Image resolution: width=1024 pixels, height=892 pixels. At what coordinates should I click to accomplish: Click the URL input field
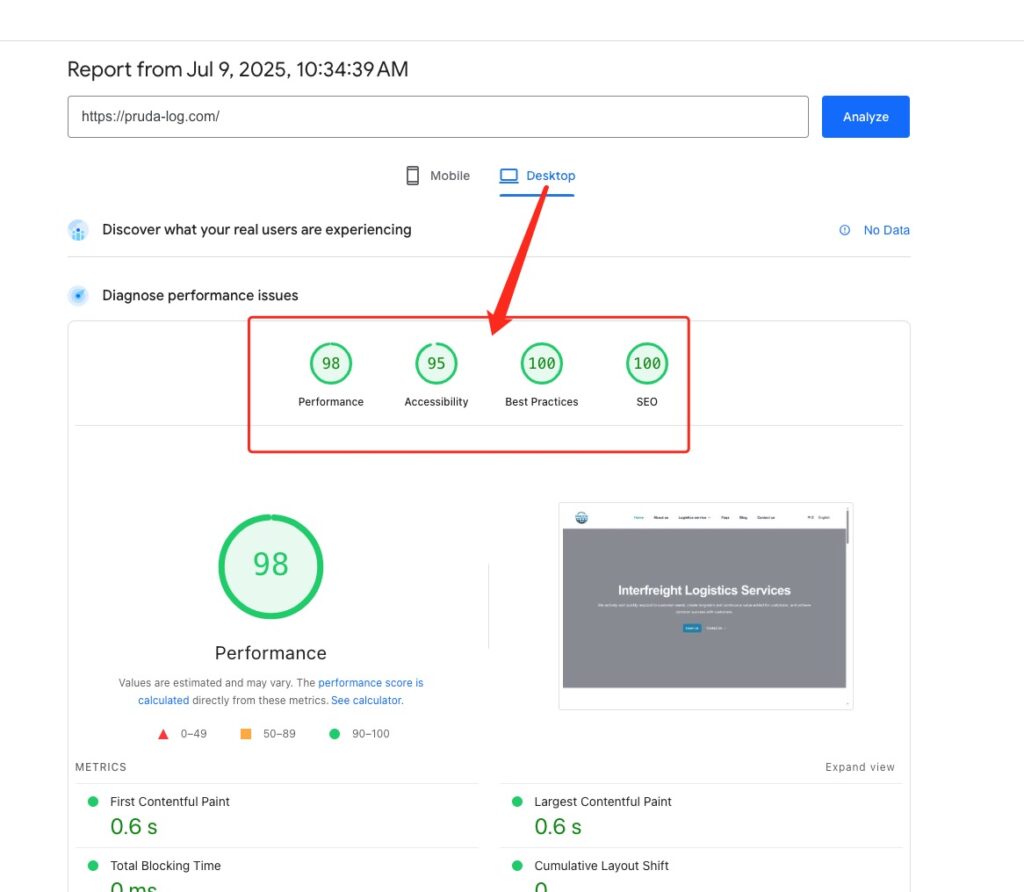(437, 116)
